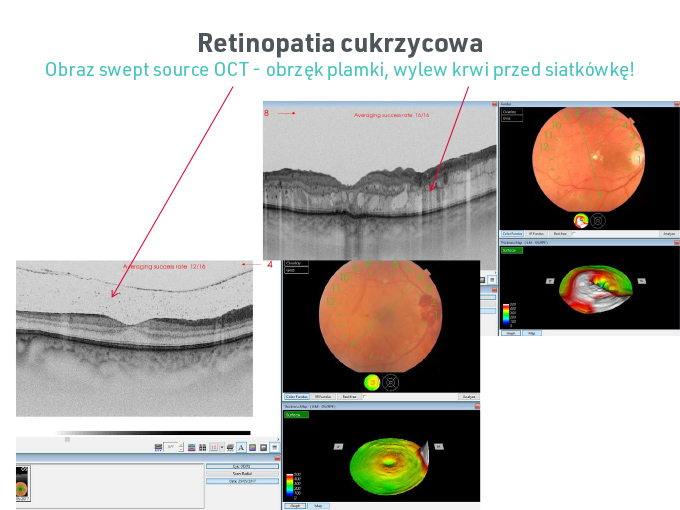Click the grayscale gradient bar under B-scan
The image size is (680, 510).
coord(154,433)
